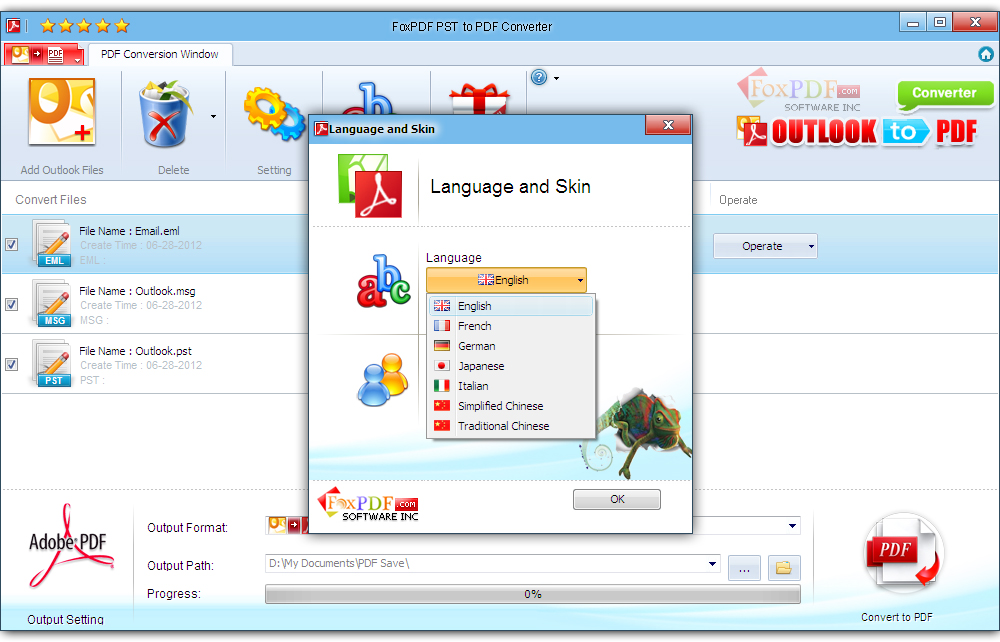Open the output folder icon

coord(784,567)
